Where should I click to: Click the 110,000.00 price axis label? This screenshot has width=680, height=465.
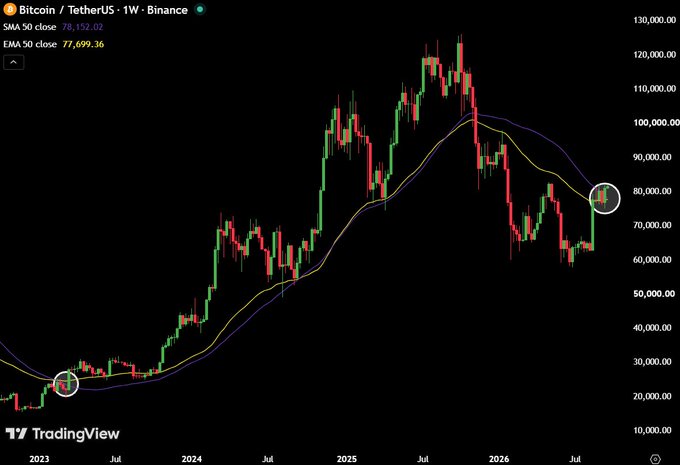(x=655, y=88)
